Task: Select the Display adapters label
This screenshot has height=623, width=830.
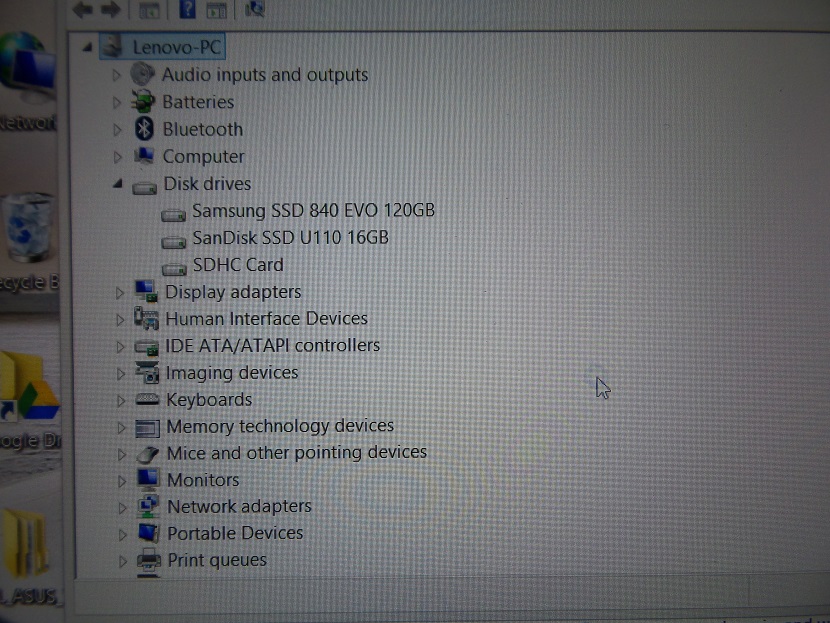Action: 233,292
